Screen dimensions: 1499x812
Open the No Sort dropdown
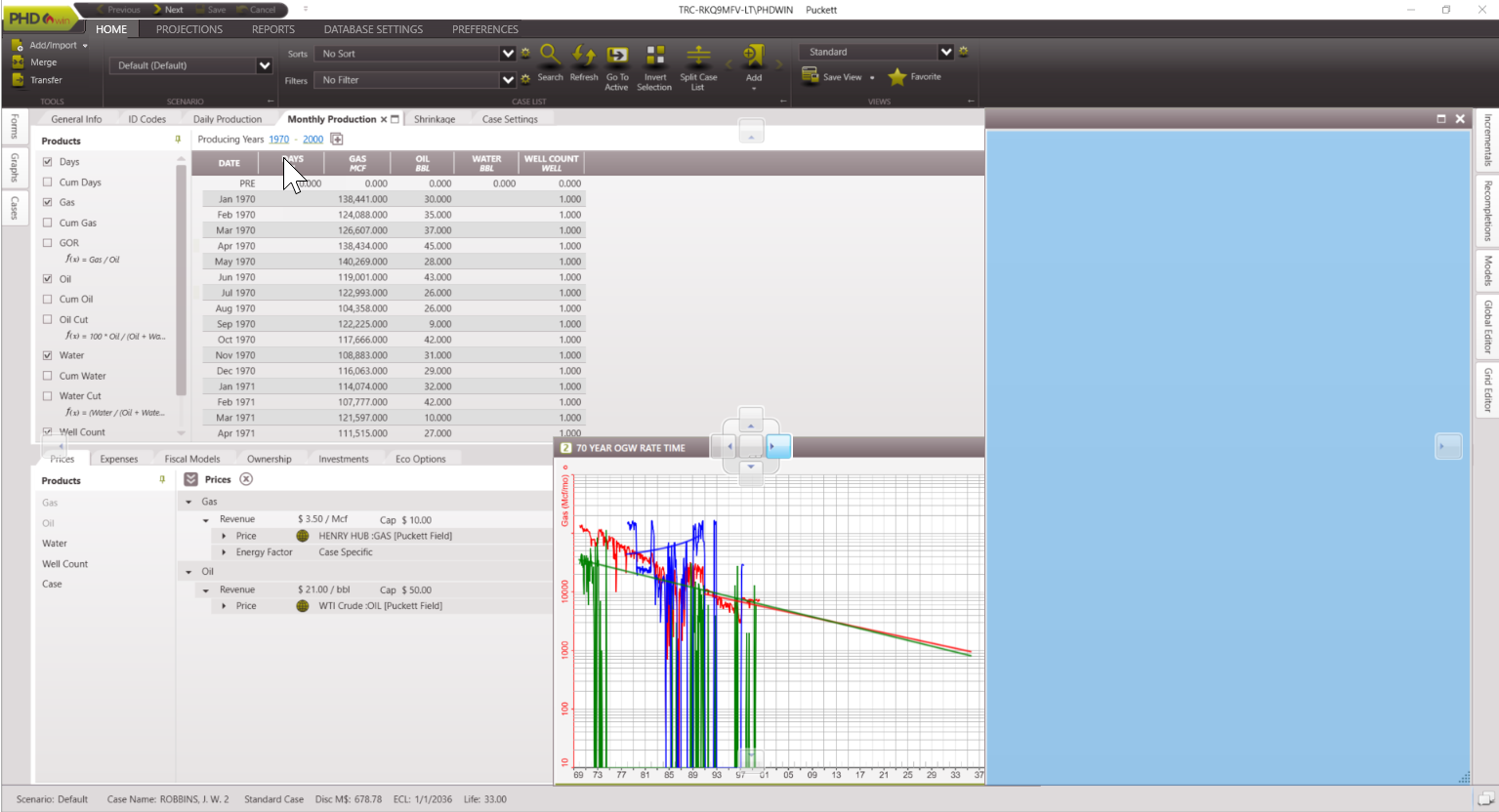507,54
